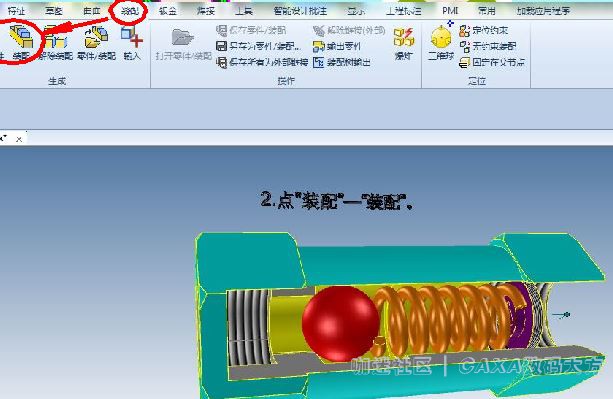613x399 pixels.
Task: Open the 钣金 (Sheet Metal) ribbon tab
Action: pyautogui.click(x=168, y=11)
